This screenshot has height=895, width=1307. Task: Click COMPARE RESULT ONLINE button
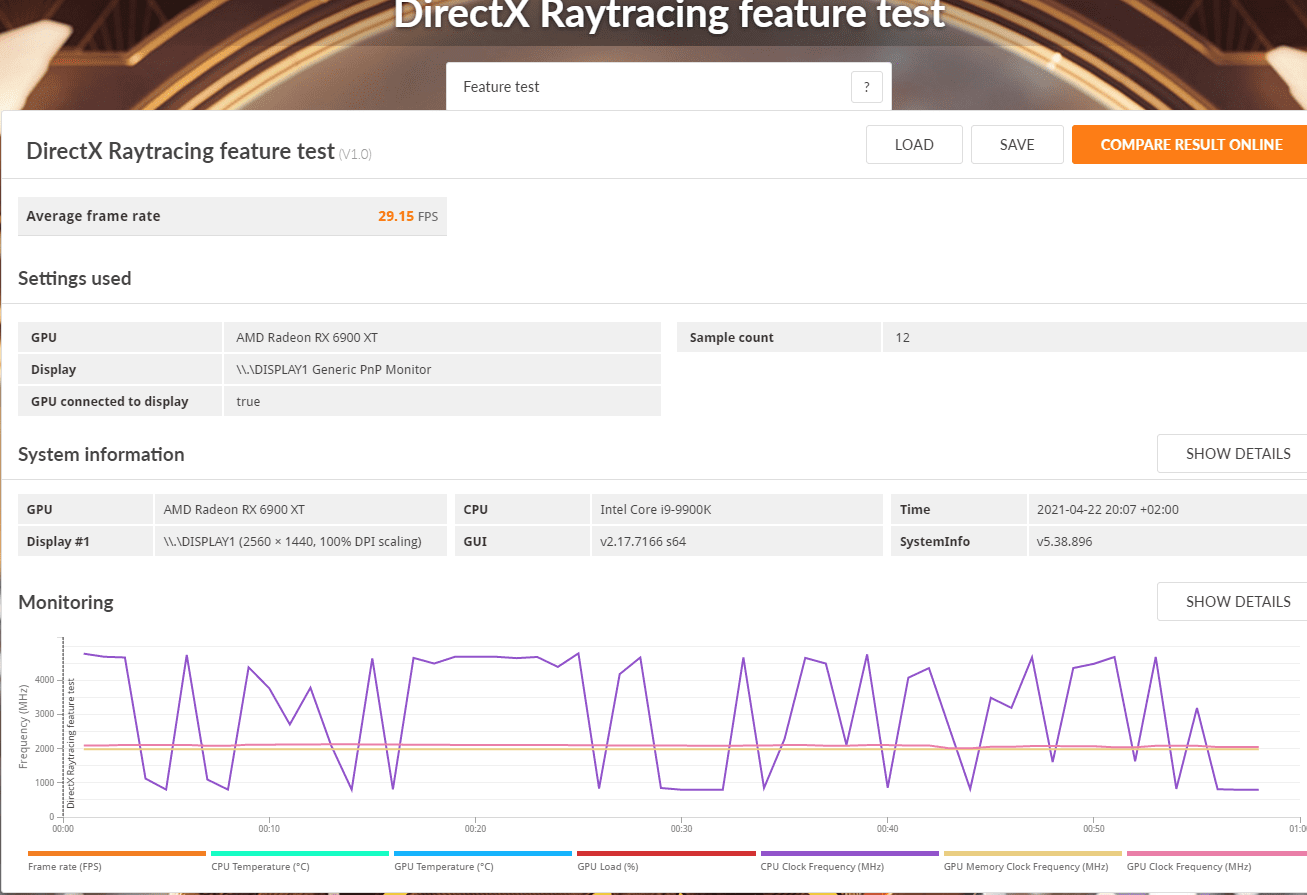click(1190, 145)
